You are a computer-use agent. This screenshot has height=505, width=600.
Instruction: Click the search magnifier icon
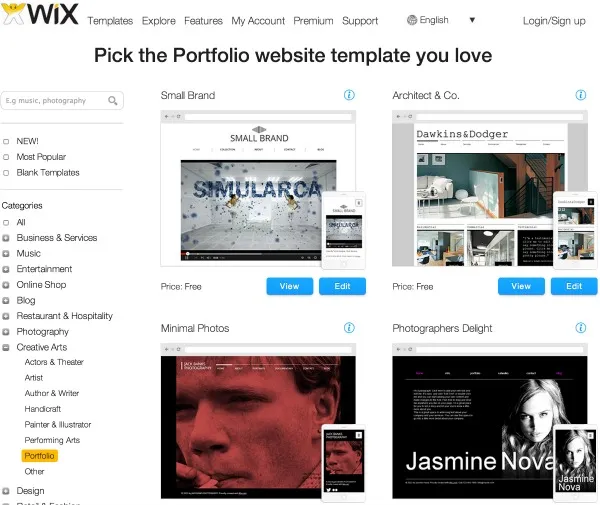(112, 101)
